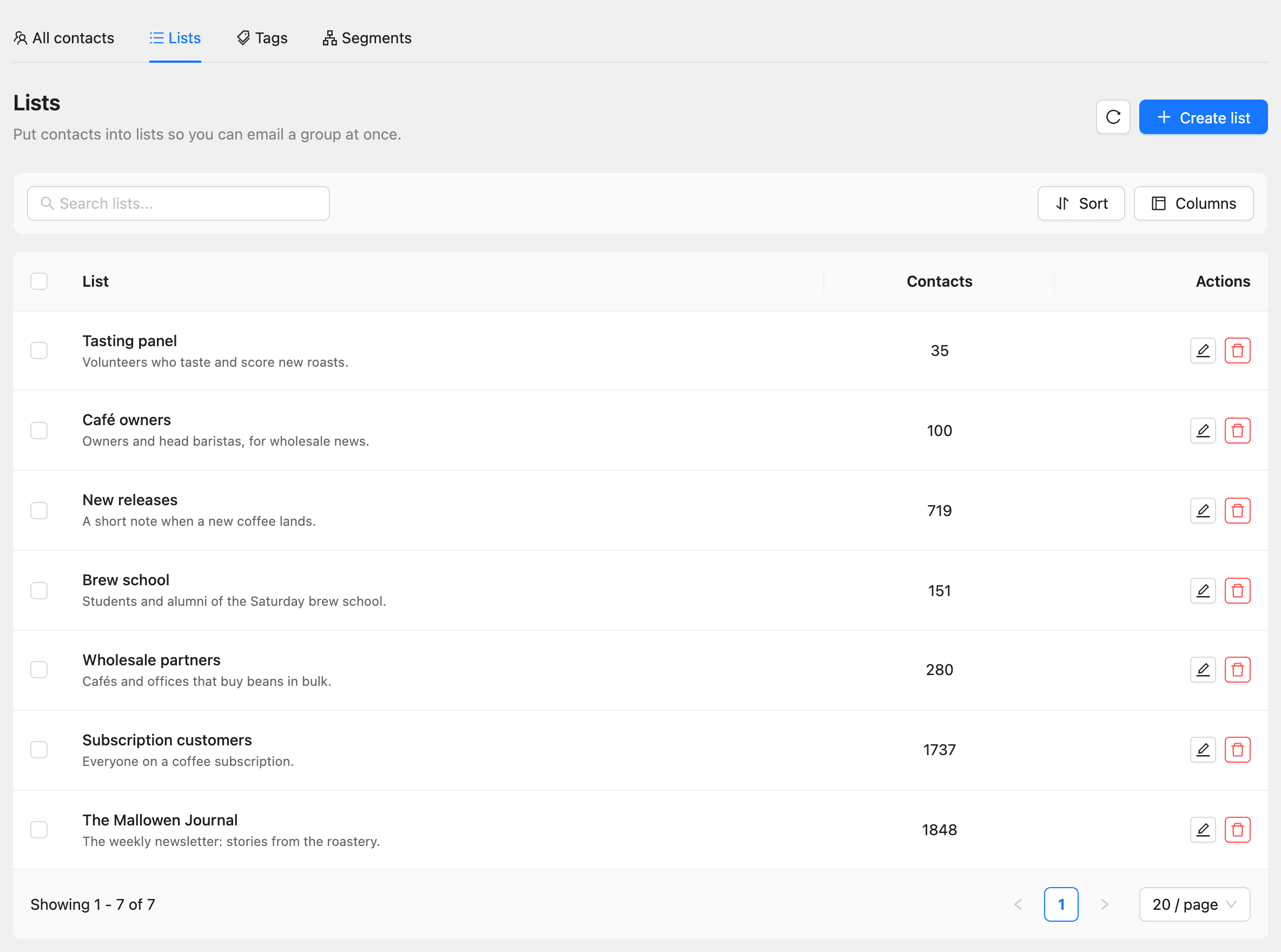Click the Contacts column header
Viewport: 1281px width, 952px height.
click(x=939, y=281)
